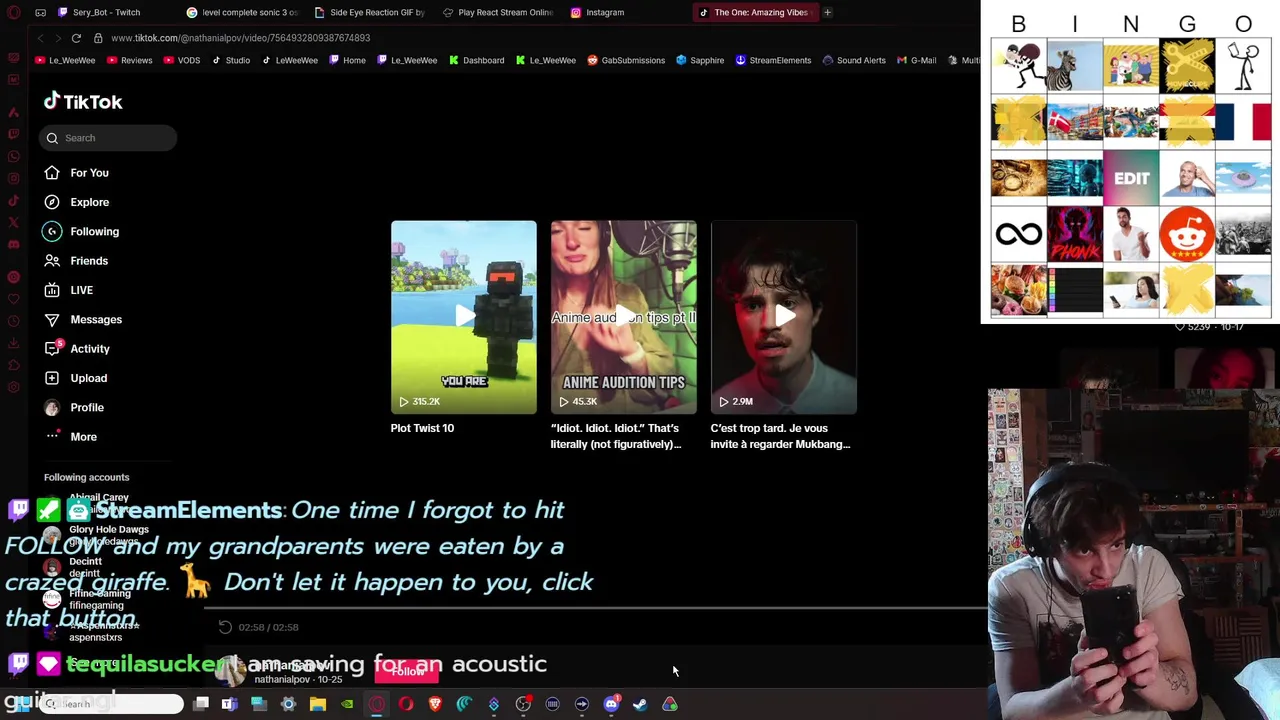Open Settings gear in the taskbar
The width and height of the screenshot is (1280, 720).
288,704
